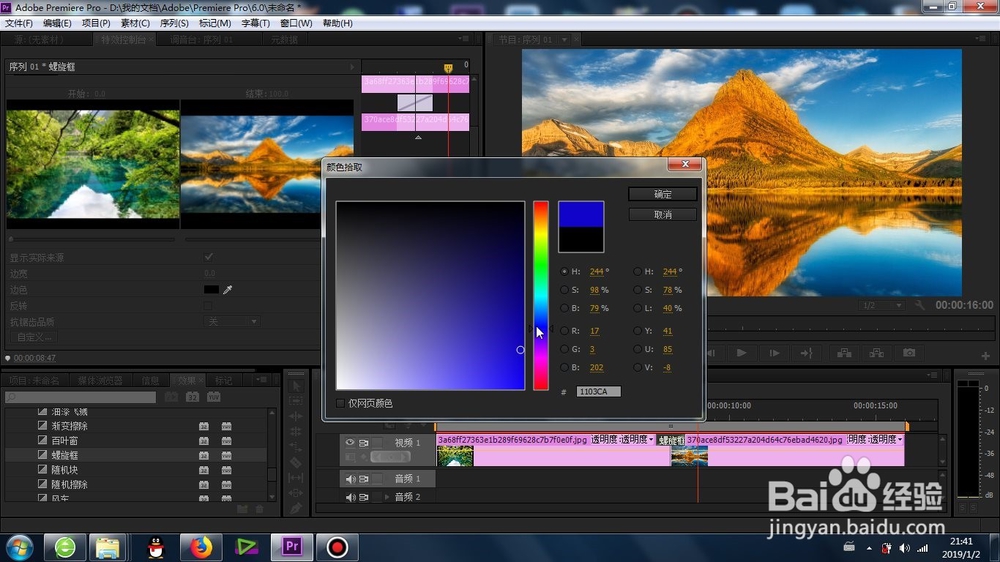Select the Selection arrow tool in tools panel
Viewport: 1000px width, 562px height.
tap(296, 386)
